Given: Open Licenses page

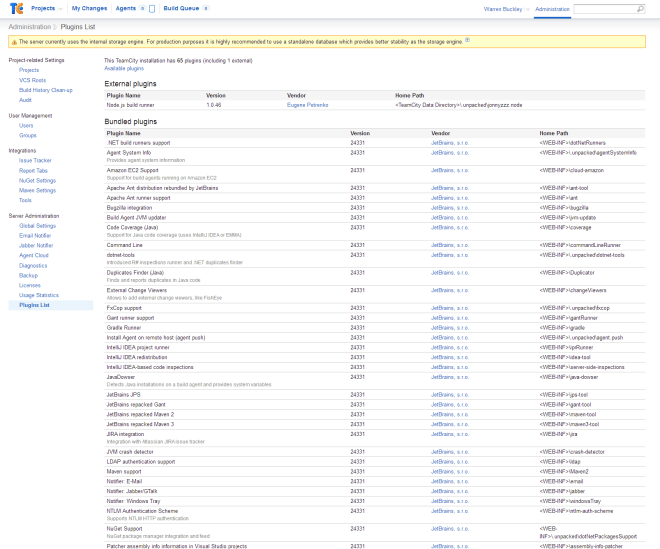Looking at the screenshot, I should coord(30,285).
